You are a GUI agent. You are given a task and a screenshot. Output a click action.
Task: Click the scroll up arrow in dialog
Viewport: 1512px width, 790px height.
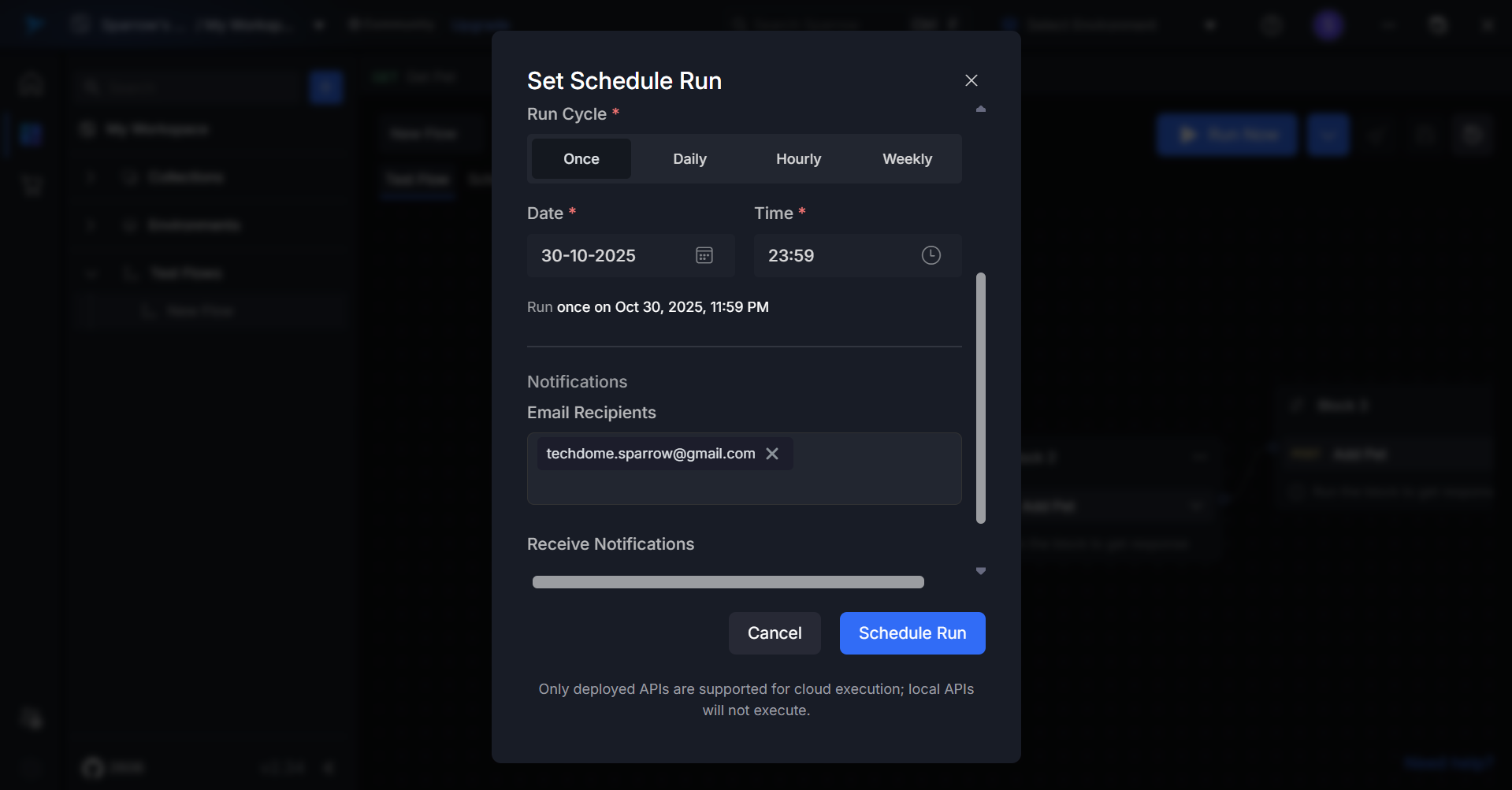pyautogui.click(x=980, y=109)
